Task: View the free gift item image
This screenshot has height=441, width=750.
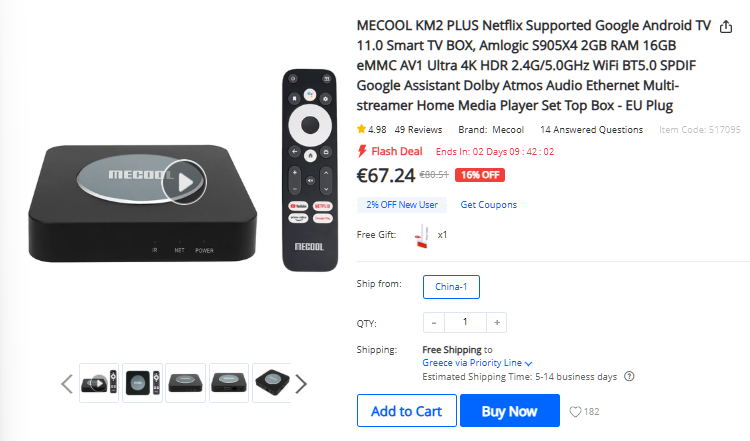Action: click(422, 236)
